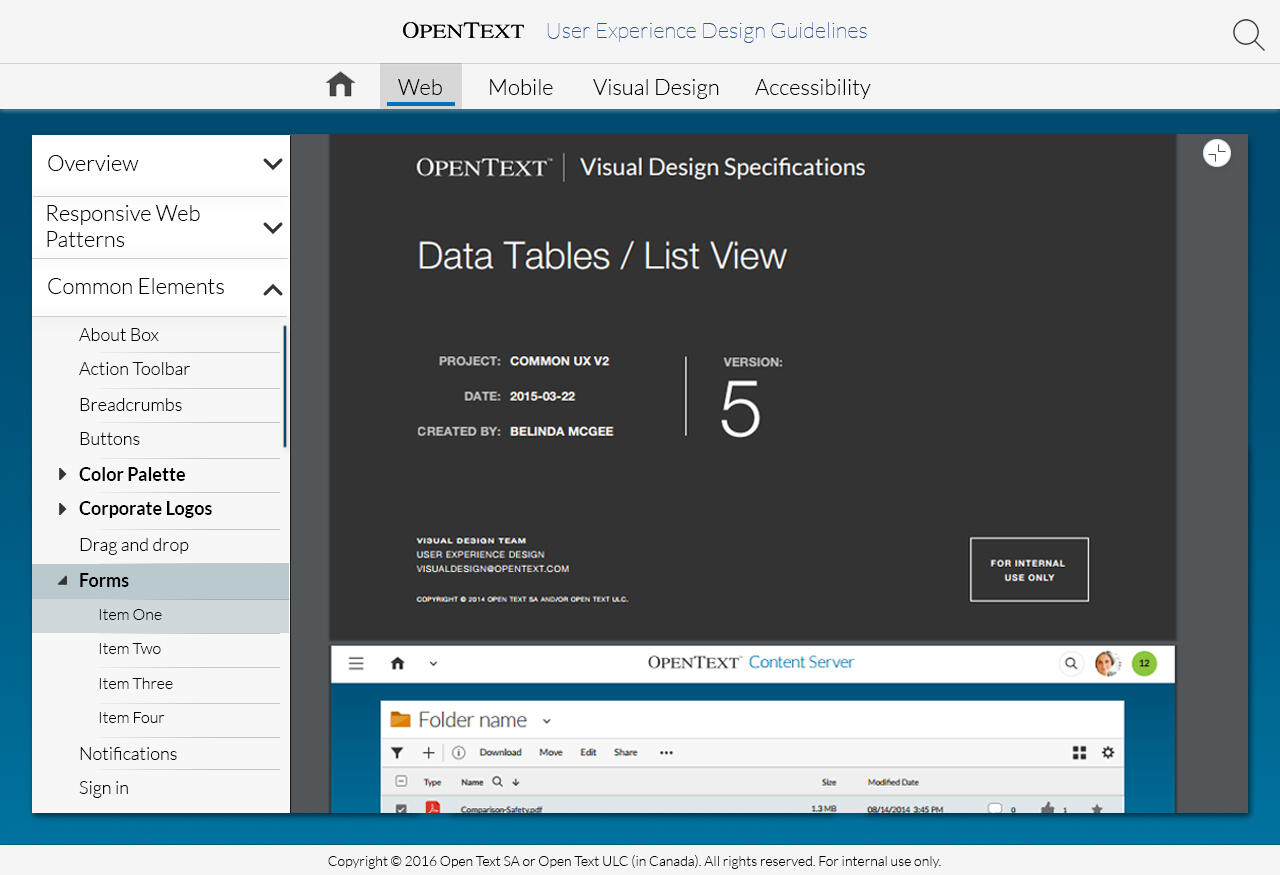
Task: Open the Accessibility tab
Action: click(x=812, y=88)
